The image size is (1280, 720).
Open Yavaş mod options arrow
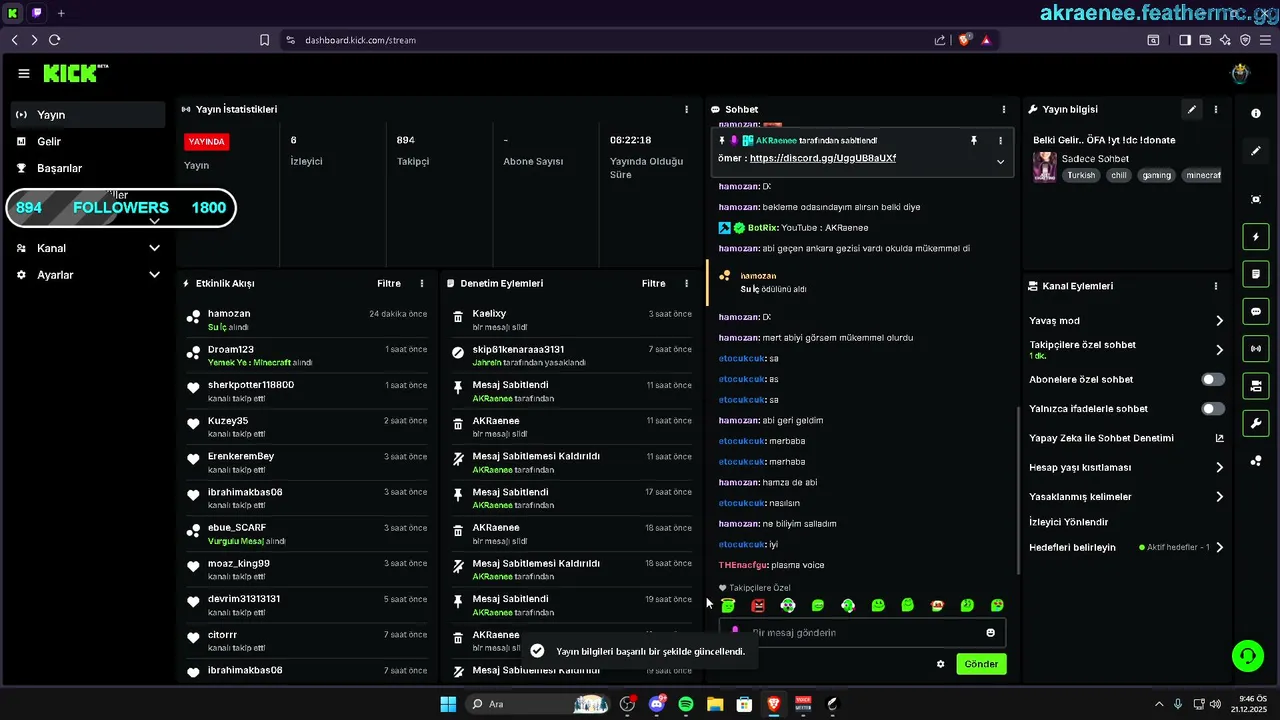(x=1219, y=321)
